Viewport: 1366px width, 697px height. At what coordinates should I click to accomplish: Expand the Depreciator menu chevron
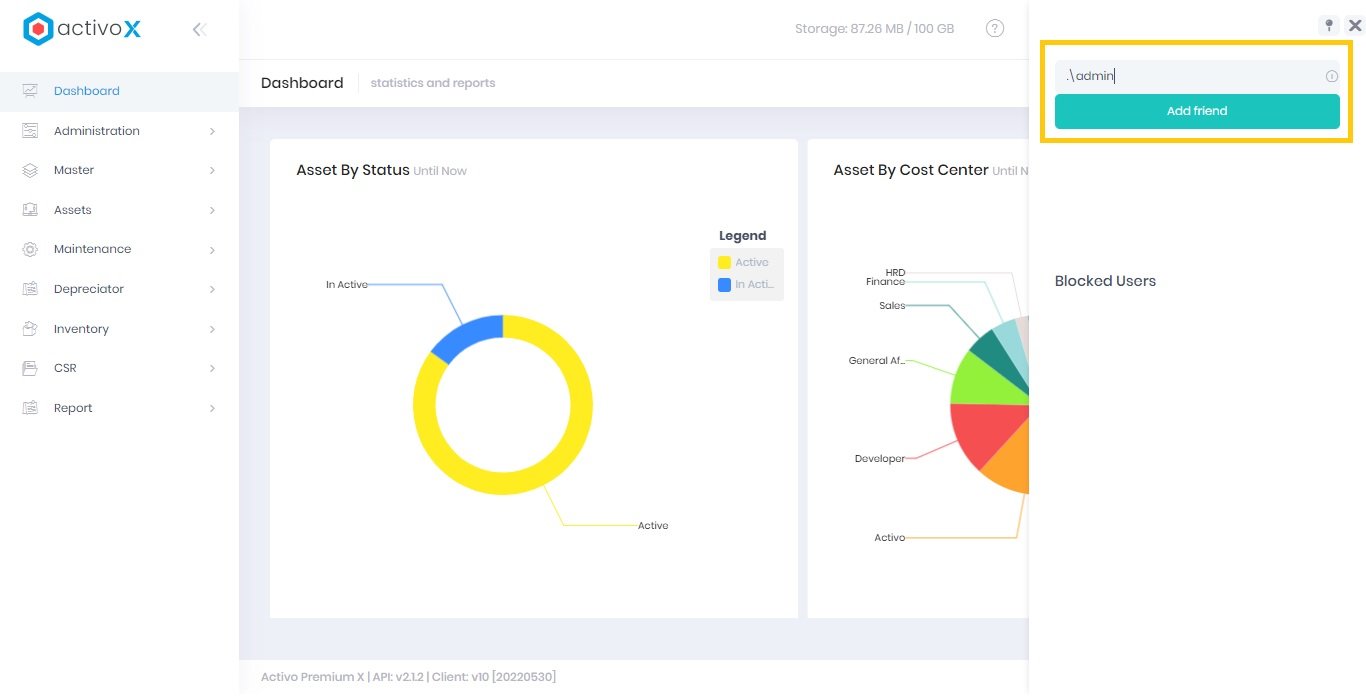coord(212,290)
